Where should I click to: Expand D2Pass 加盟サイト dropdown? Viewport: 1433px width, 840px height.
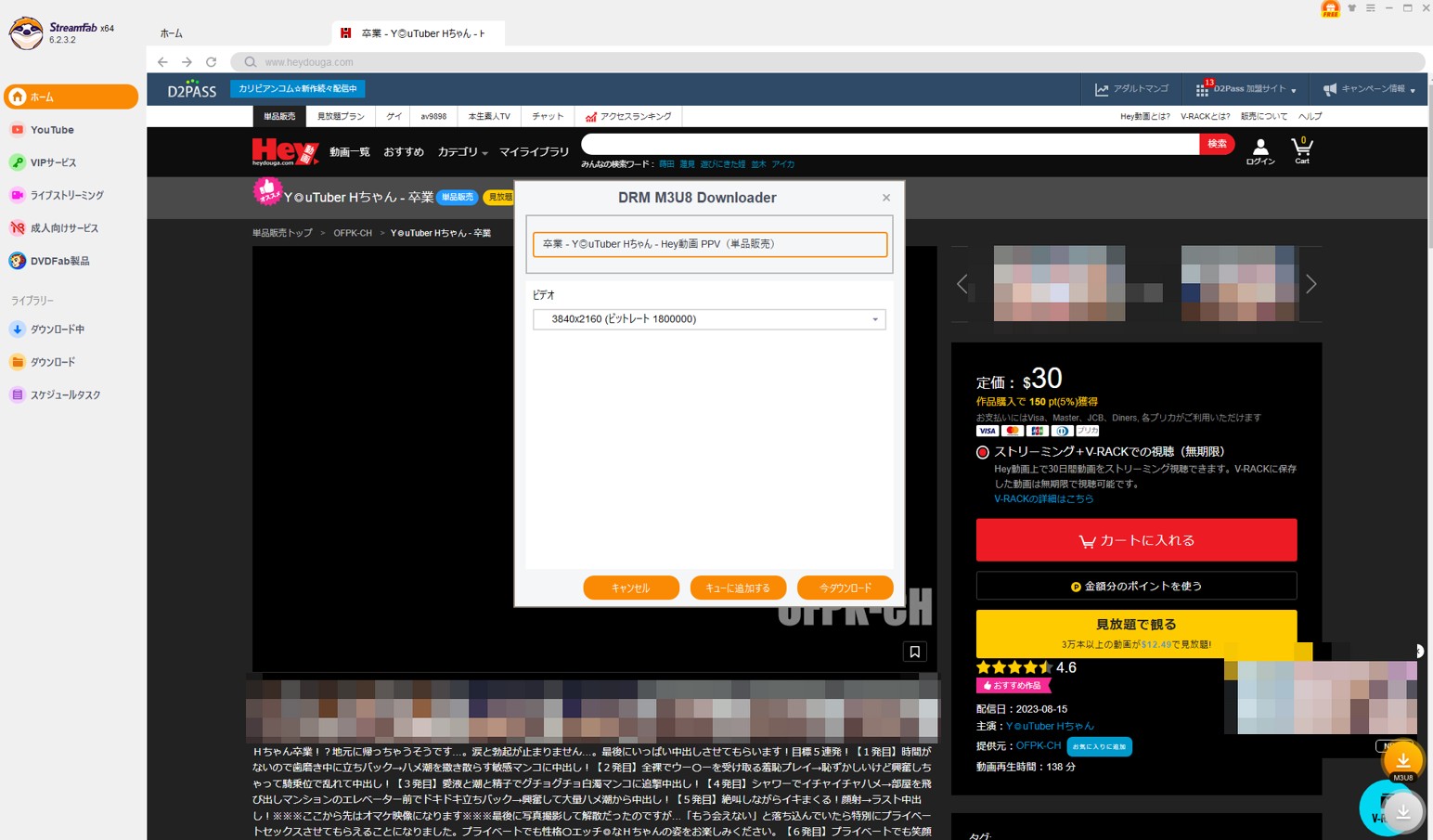1246,89
